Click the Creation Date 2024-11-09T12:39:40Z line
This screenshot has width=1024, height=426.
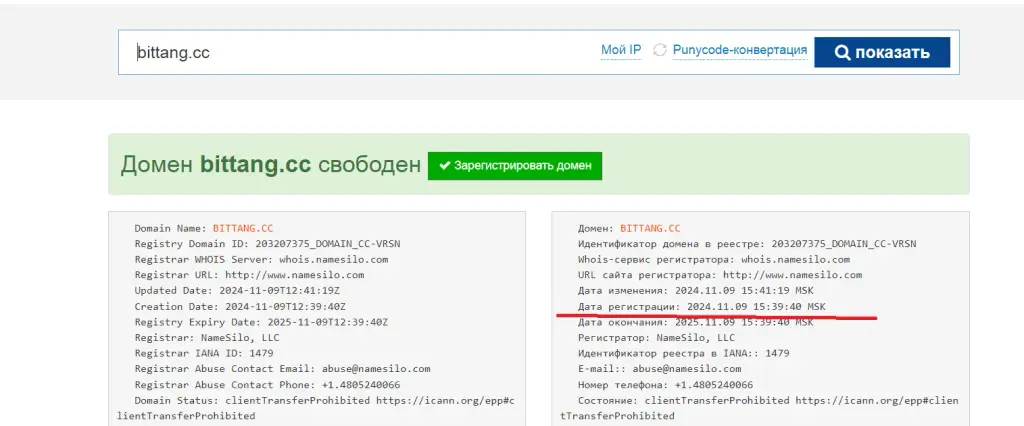(x=240, y=306)
